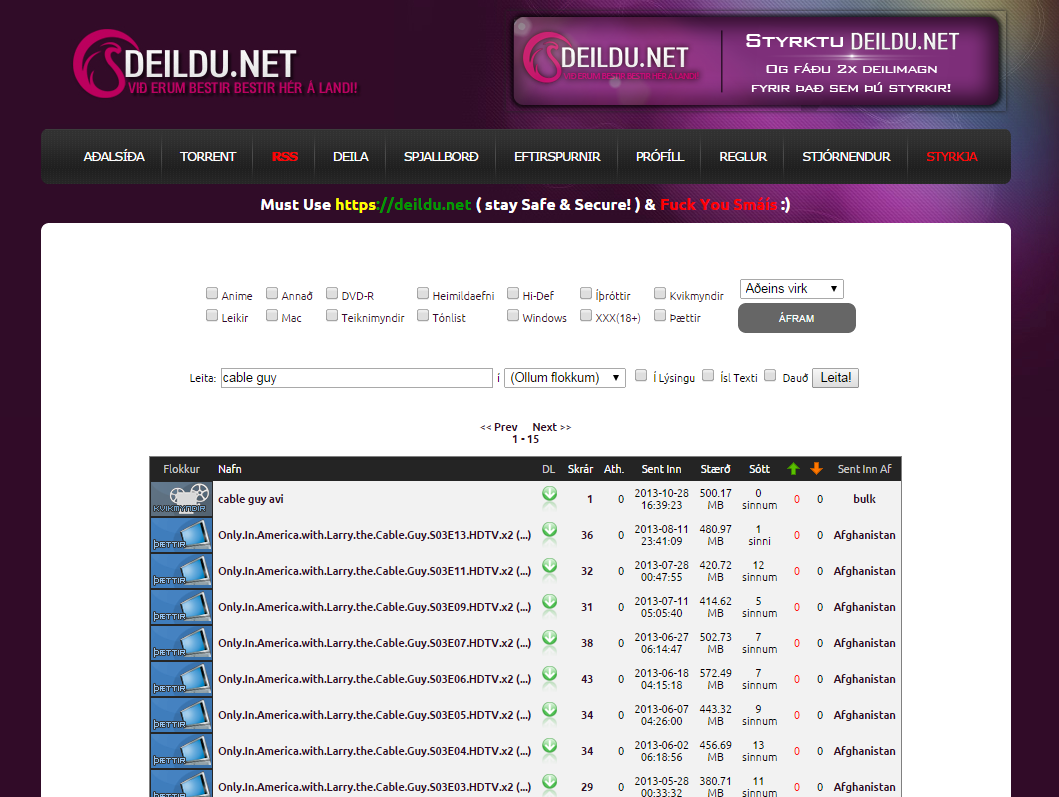This screenshot has width=1059, height=797.
Task: Click the search field containing cable guy
Action: pyautogui.click(x=356, y=378)
